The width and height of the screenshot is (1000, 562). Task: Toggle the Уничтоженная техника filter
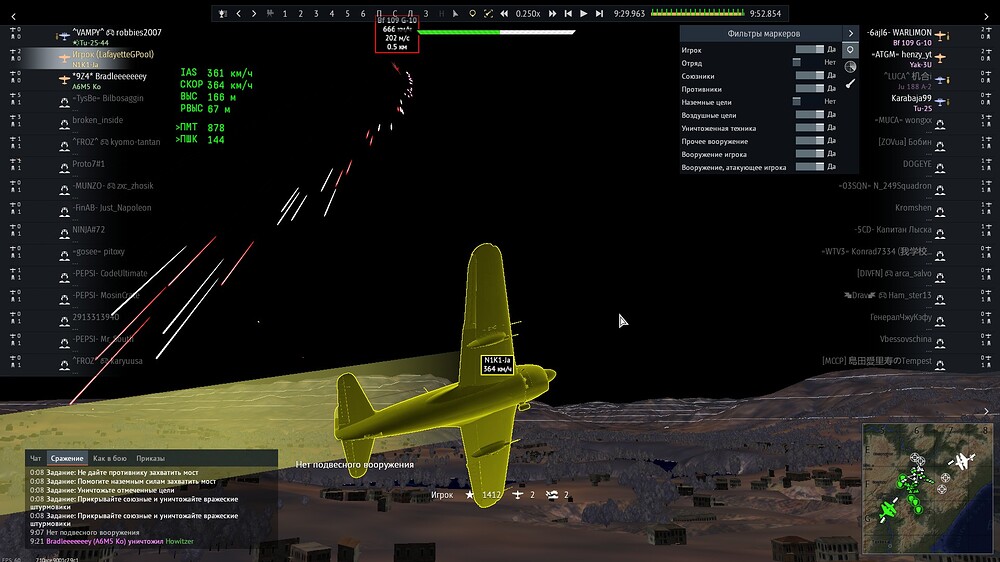tap(810, 128)
